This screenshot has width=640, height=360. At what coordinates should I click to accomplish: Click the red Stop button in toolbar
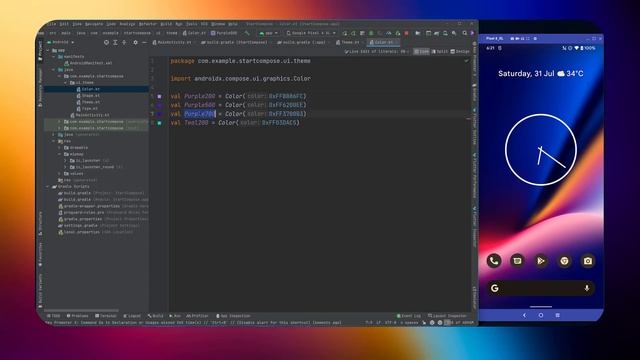[x=406, y=33]
